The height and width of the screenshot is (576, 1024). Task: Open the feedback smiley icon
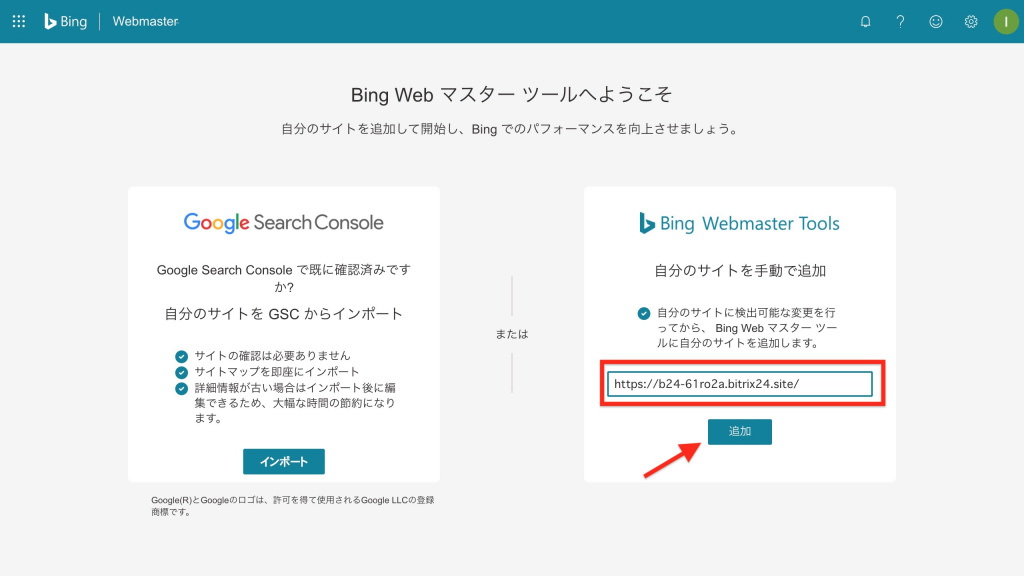pos(936,22)
